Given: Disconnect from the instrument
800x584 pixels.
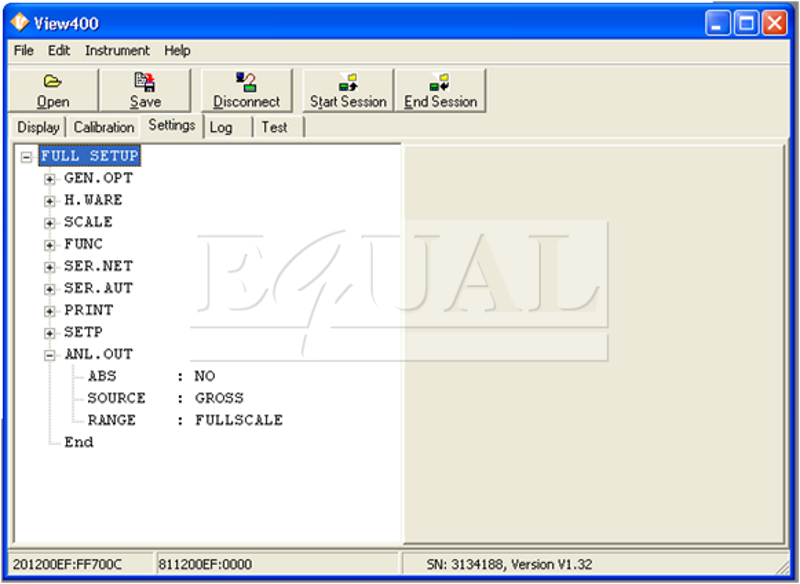Looking at the screenshot, I should (247, 90).
